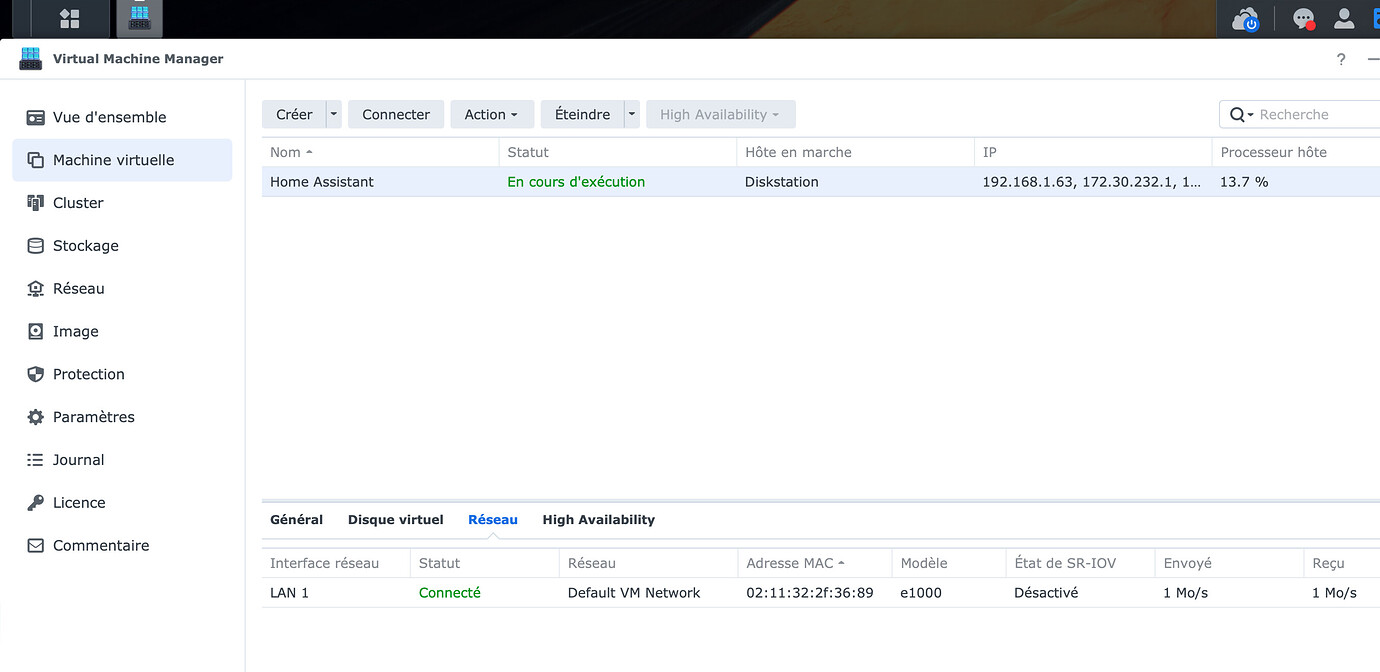Select the Image section

point(75,331)
